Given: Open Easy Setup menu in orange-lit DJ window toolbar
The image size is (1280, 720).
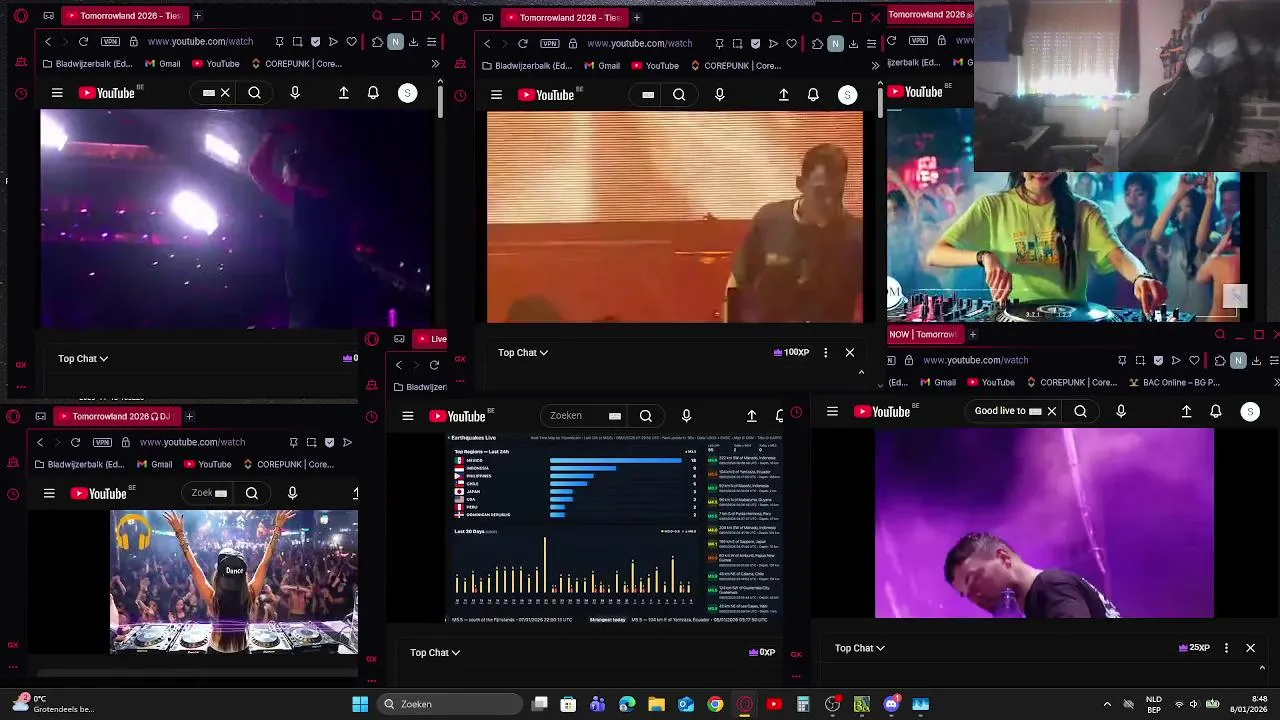Looking at the screenshot, I should click(x=871, y=44).
